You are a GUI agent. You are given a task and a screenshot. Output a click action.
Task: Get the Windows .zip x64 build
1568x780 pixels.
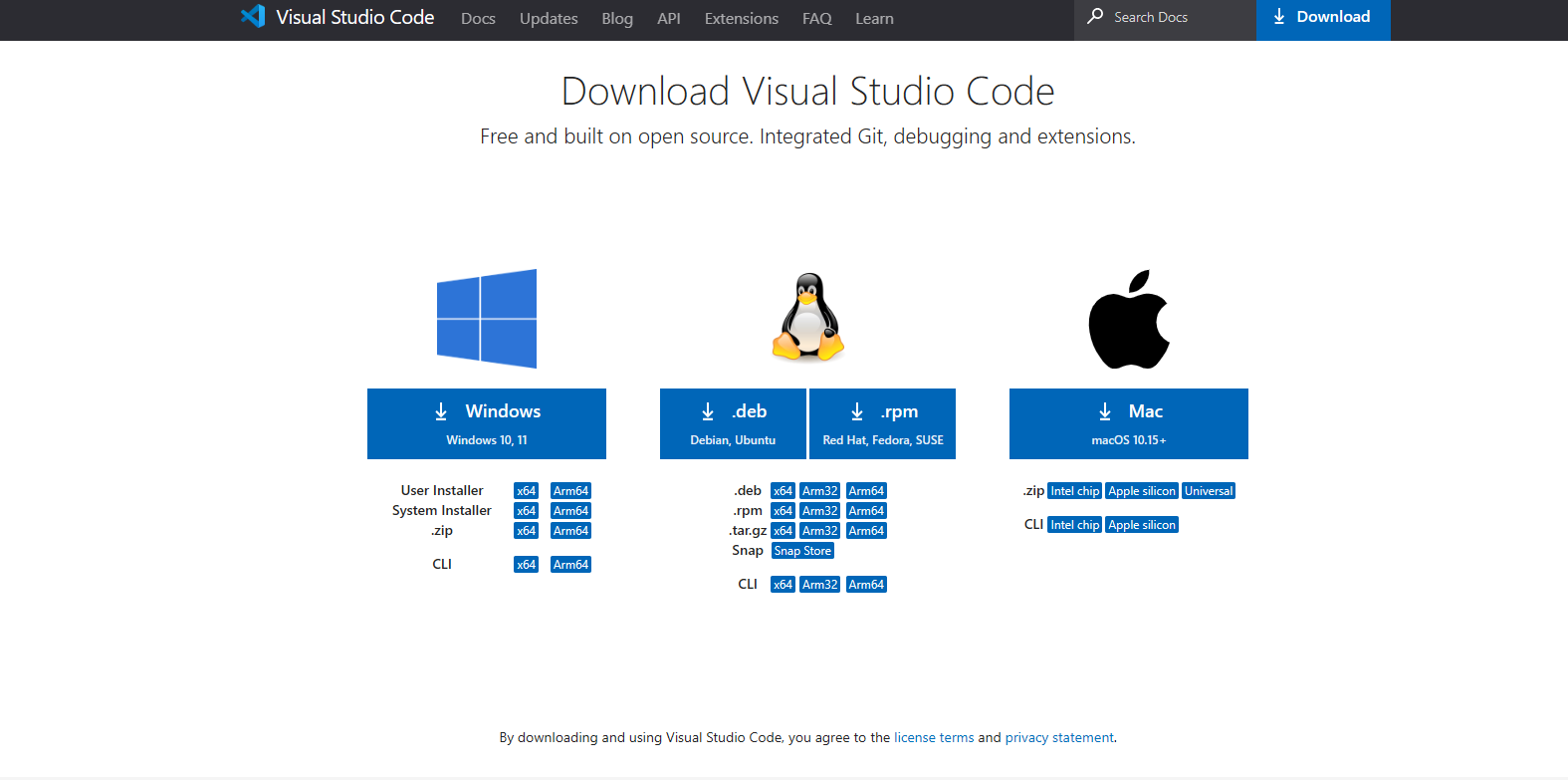[527, 531]
